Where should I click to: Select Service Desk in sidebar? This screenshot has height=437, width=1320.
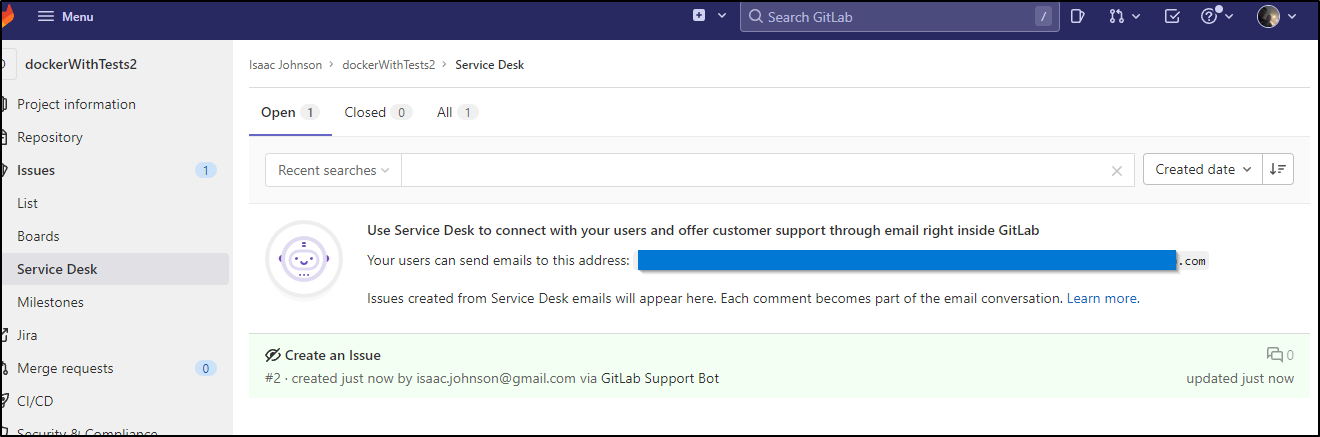[114, 269]
